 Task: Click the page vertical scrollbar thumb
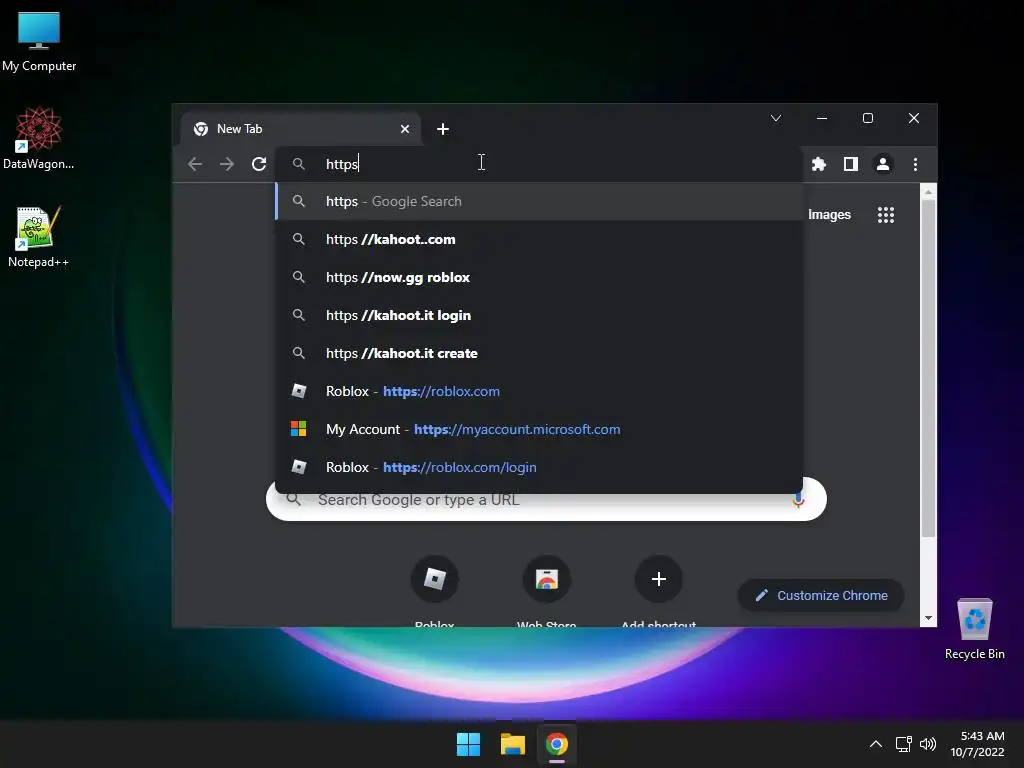coord(928,368)
